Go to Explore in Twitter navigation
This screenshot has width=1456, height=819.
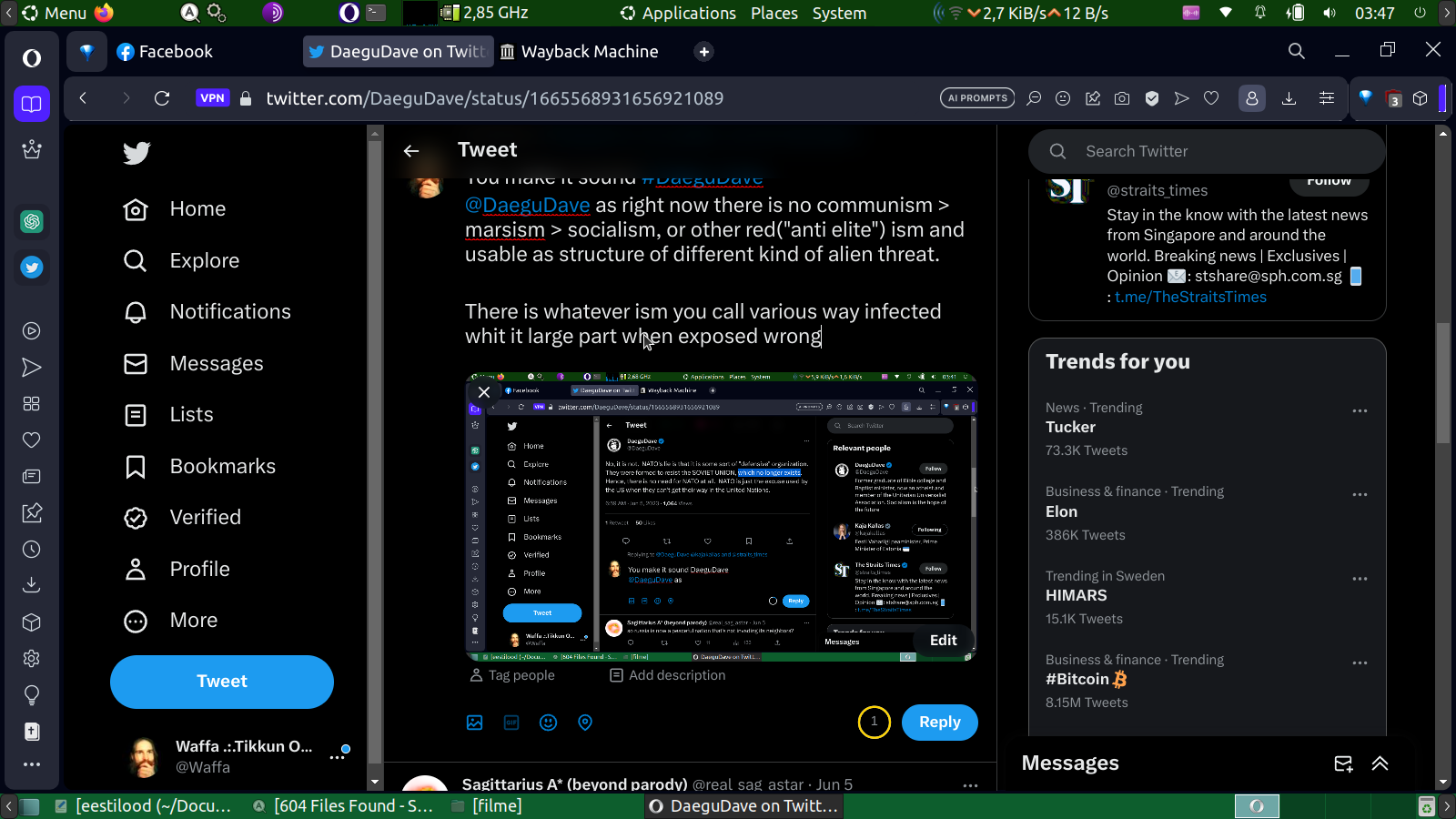[x=182, y=261]
